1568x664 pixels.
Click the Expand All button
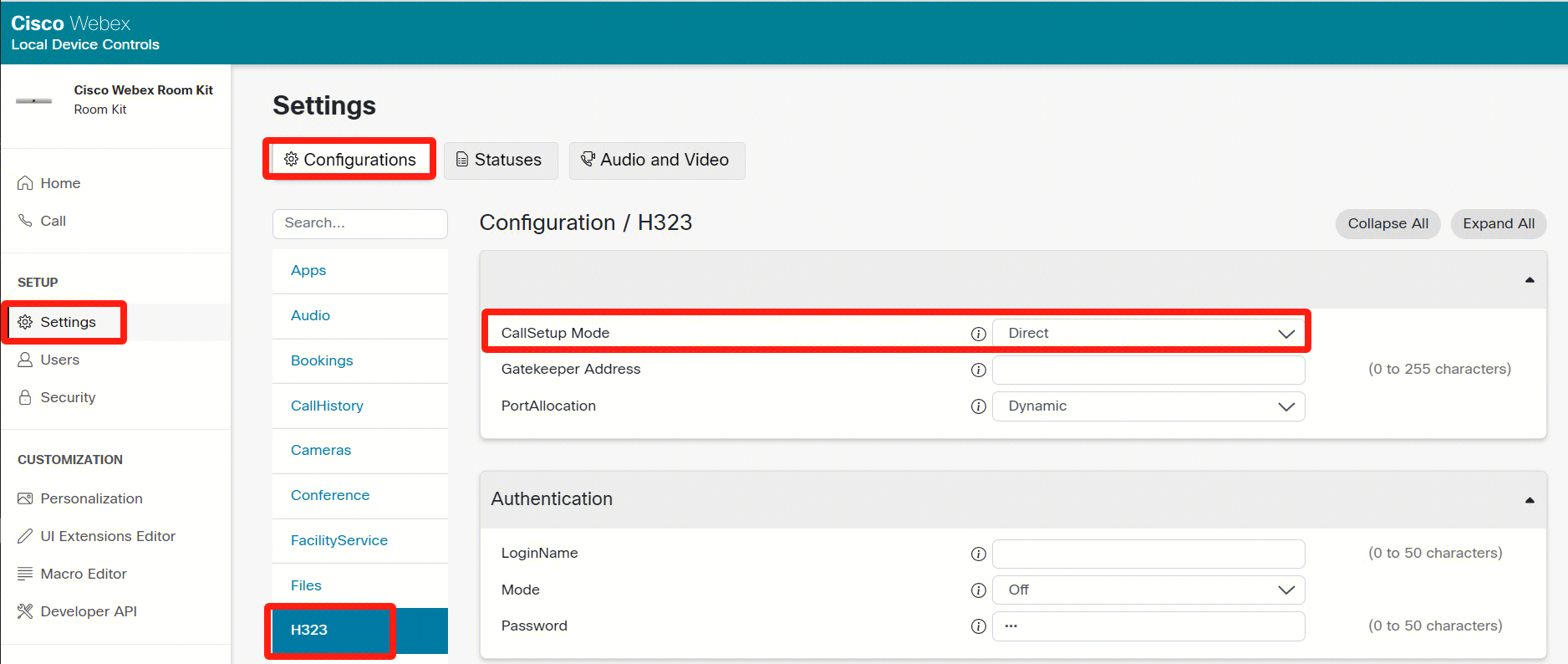point(1499,223)
